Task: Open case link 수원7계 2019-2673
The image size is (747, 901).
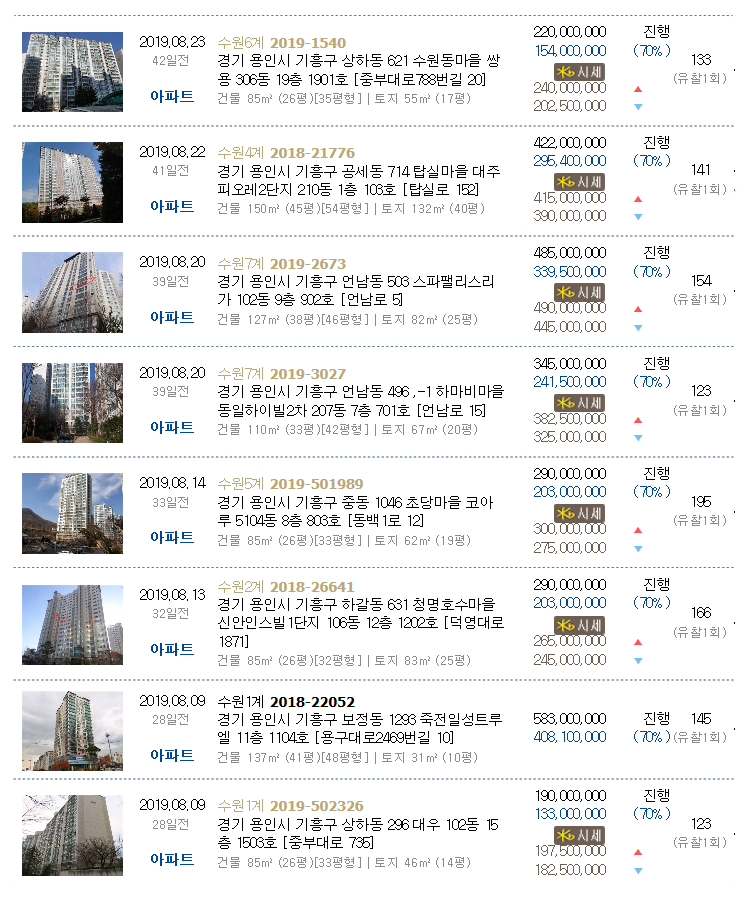Action: 282,264
